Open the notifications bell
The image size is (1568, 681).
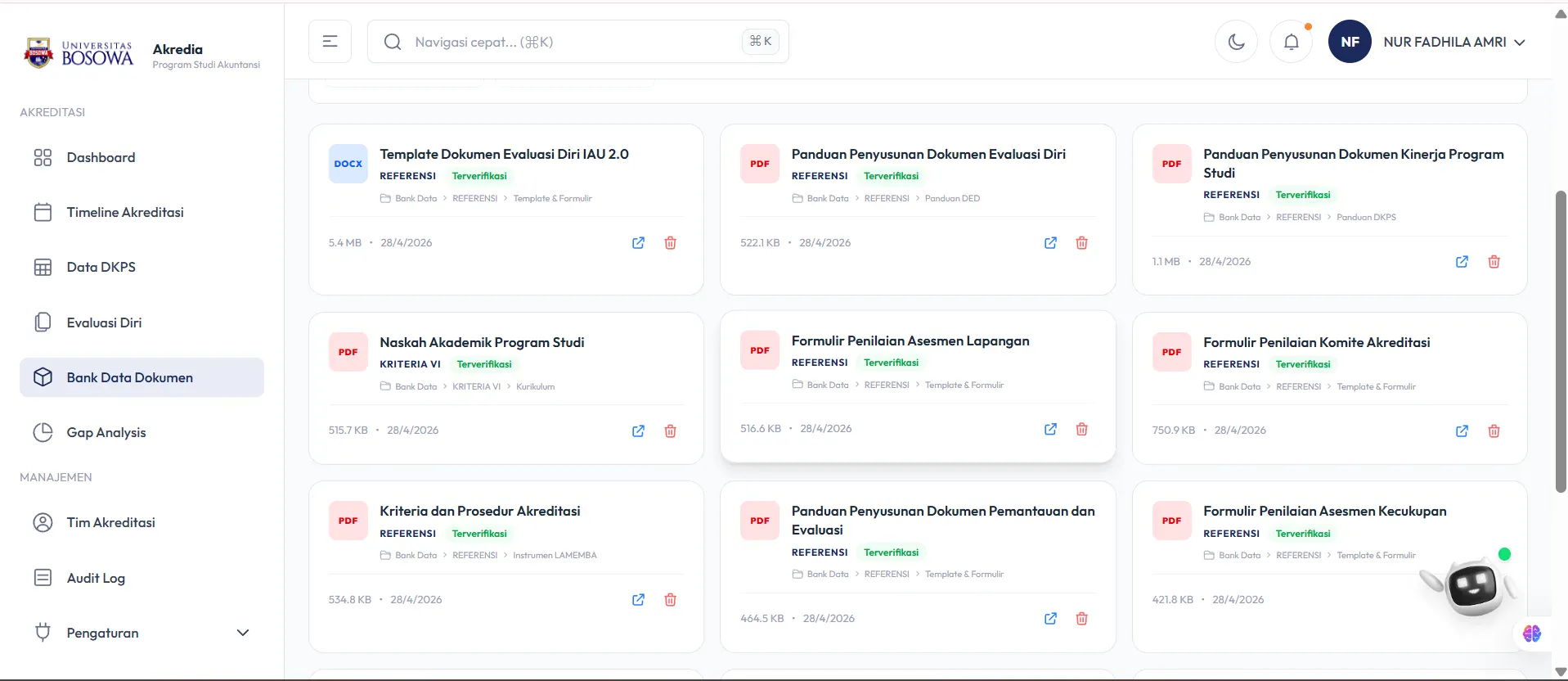pos(1291,42)
